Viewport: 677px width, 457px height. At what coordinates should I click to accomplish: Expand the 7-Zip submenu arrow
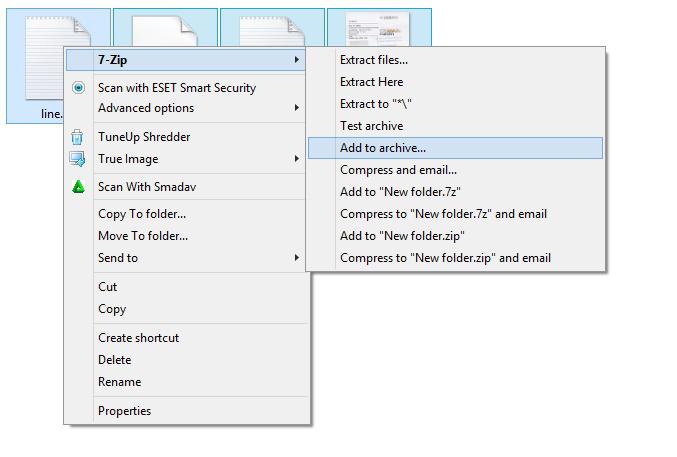pyautogui.click(x=297, y=60)
